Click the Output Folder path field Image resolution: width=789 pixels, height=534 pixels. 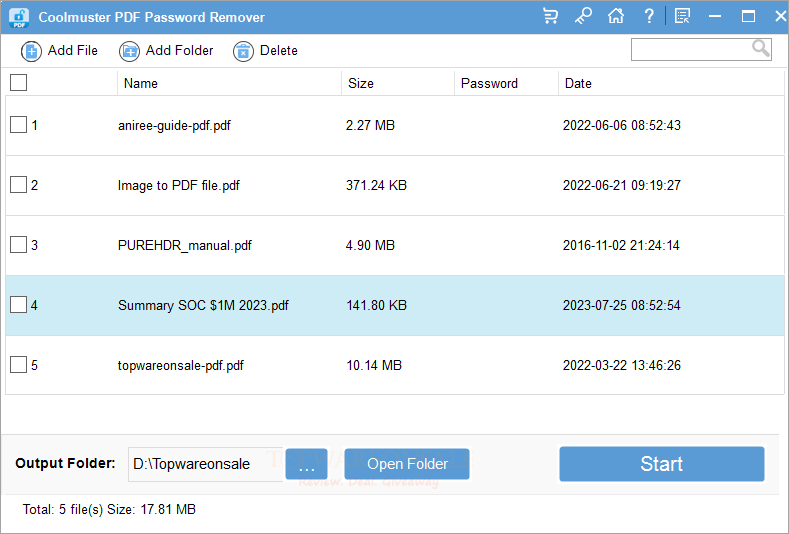pyautogui.click(x=206, y=464)
